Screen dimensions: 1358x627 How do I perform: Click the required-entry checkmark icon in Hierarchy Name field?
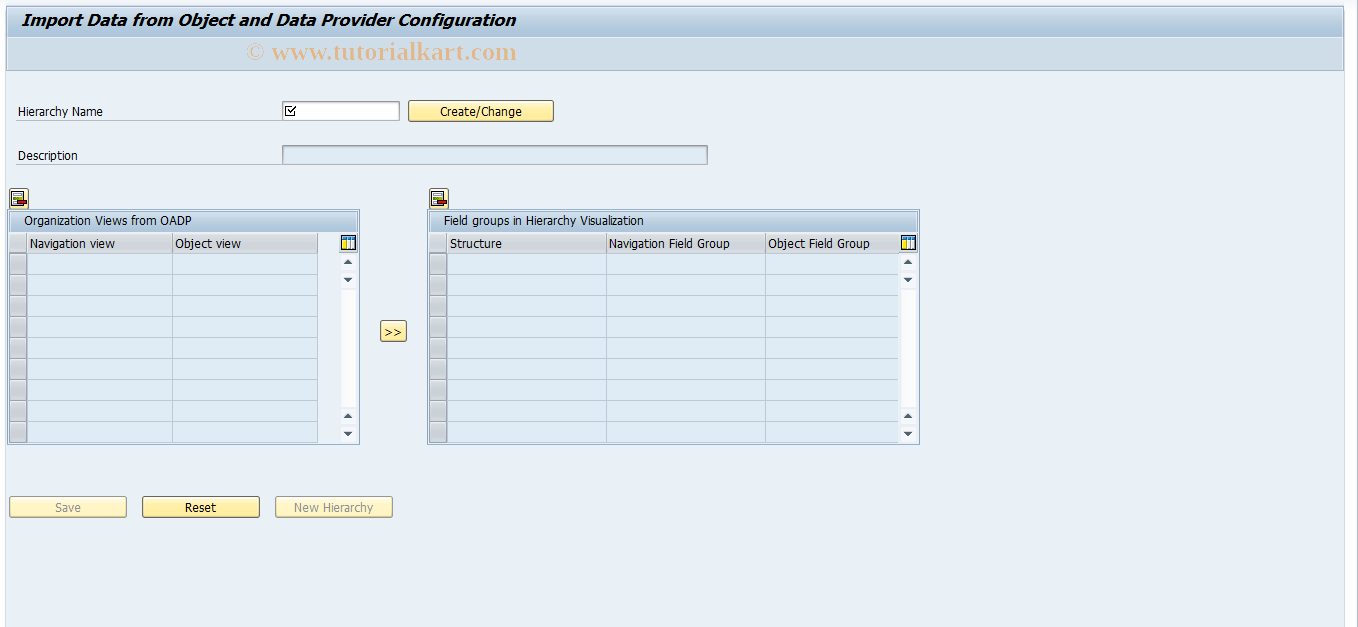pos(291,111)
